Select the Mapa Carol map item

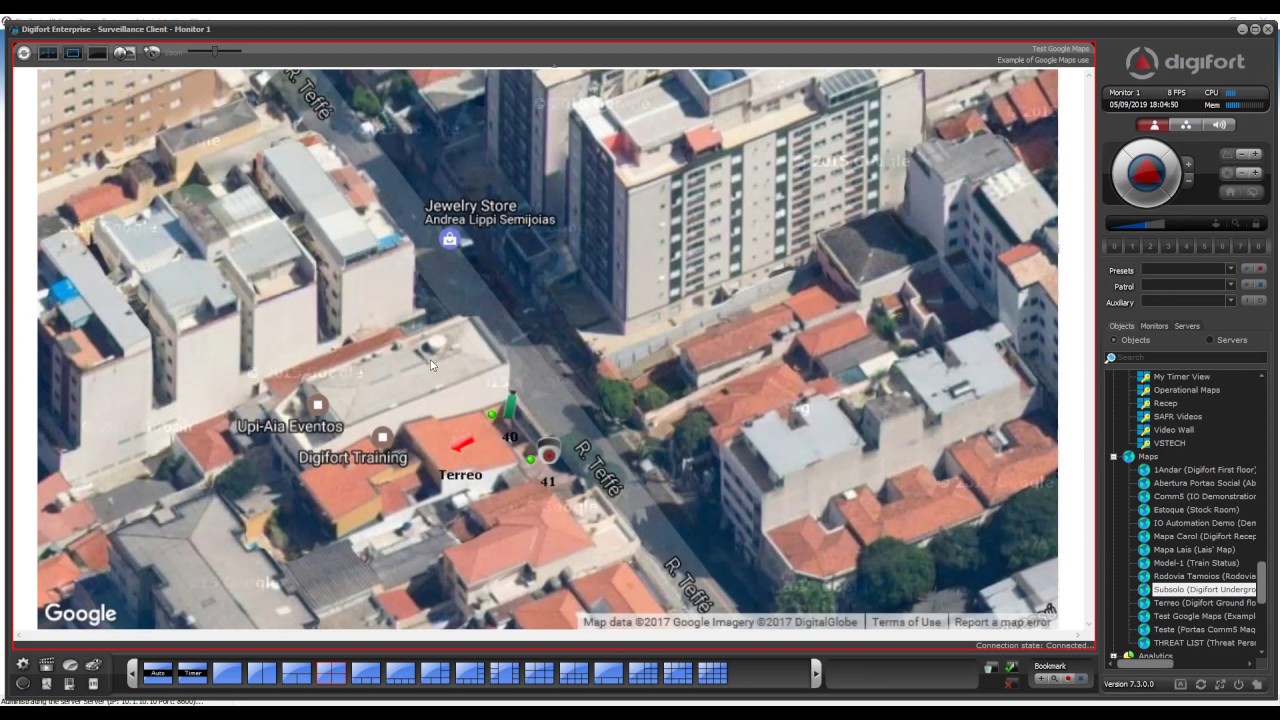(x=1204, y=536)
